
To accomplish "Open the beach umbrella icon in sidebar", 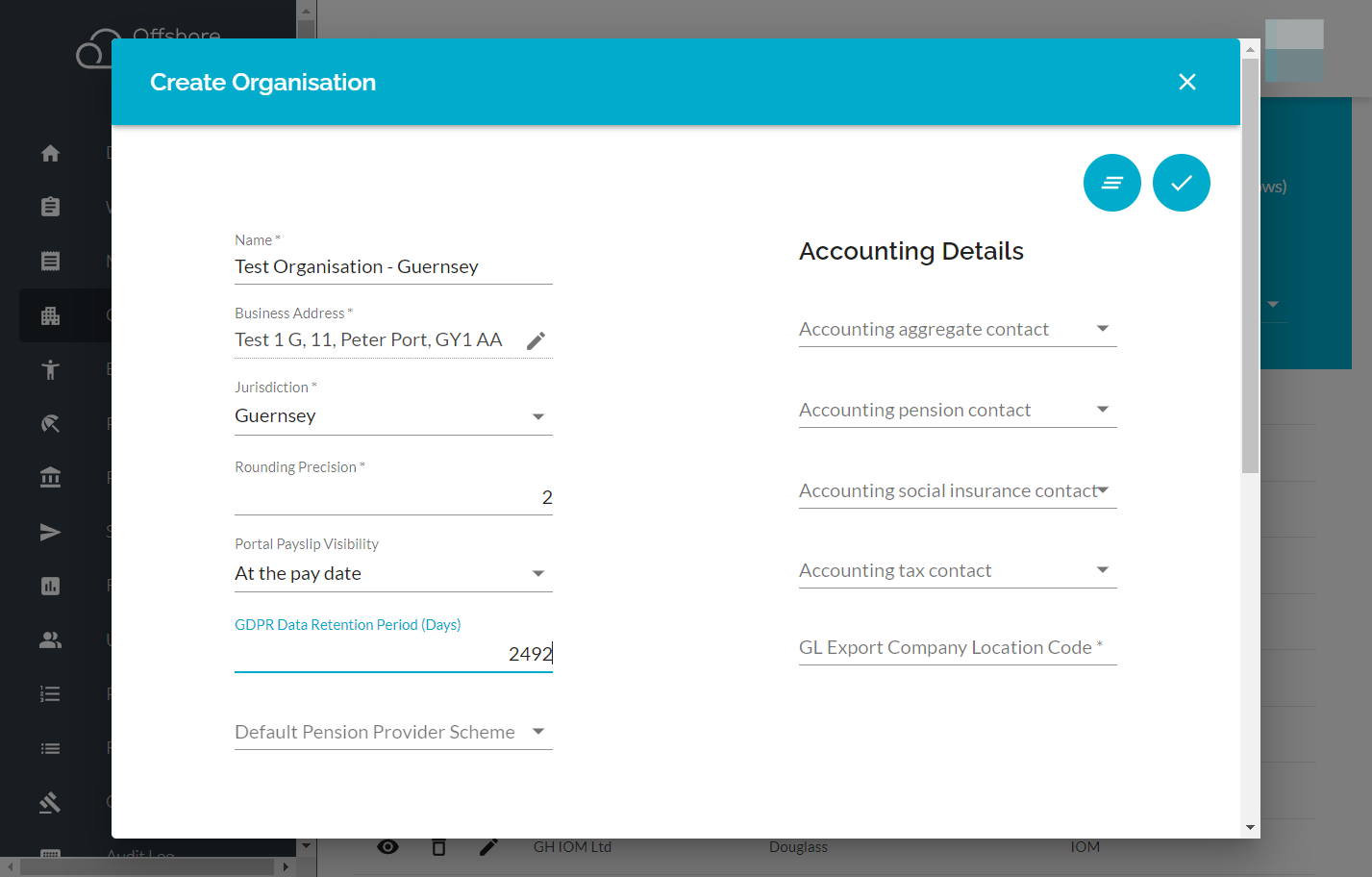I will (51, 423).
